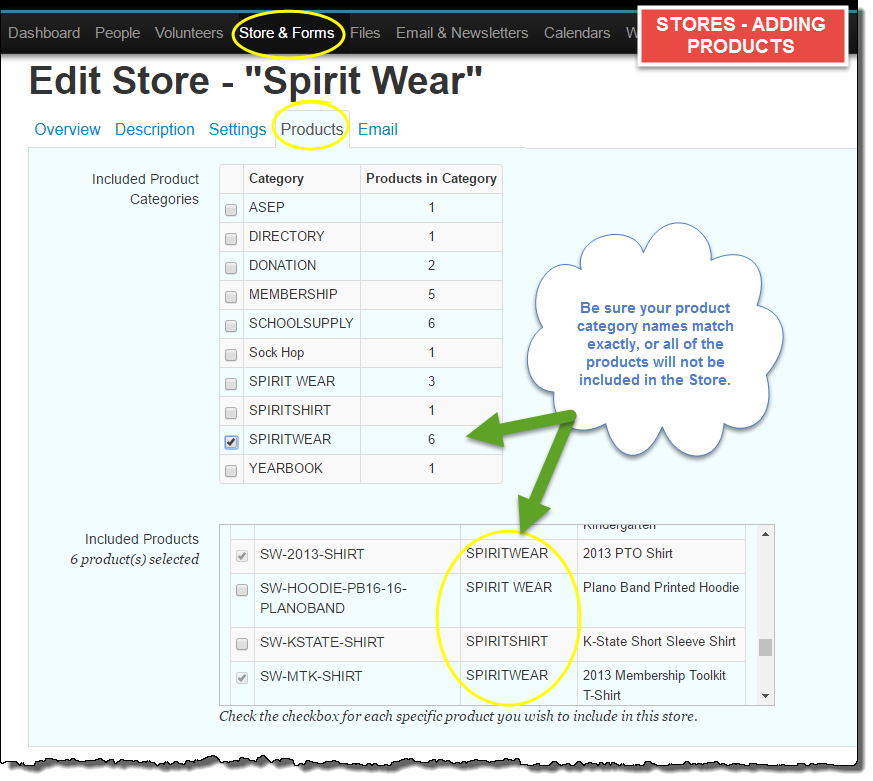Viewport: 873px width, 781px height.
Task: Click the products list scroll up arrow
Action: 766,534
